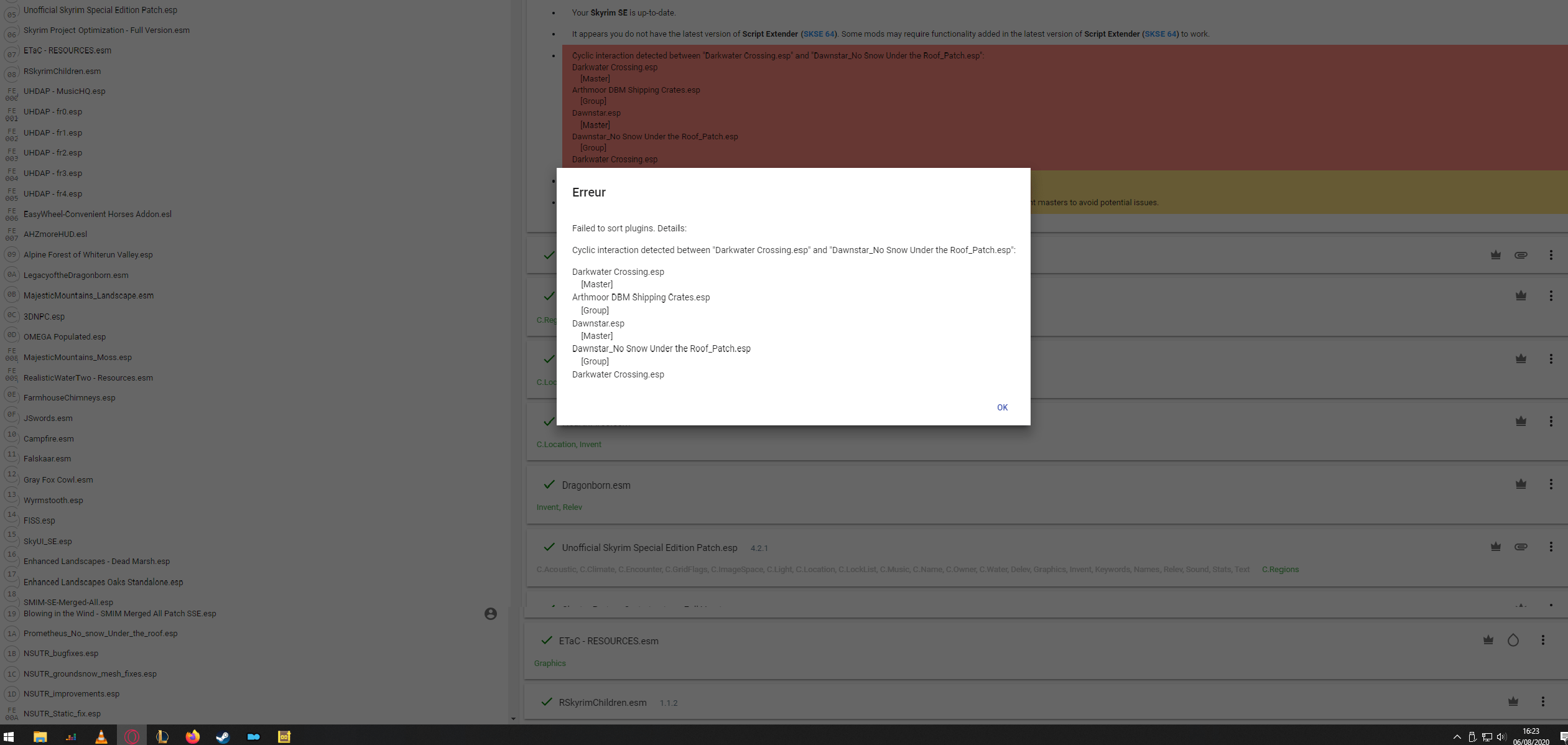Click the SKSE 64 link in the message
The width and height of the screenshot is (1568, 745).
(x=819, y=34)
